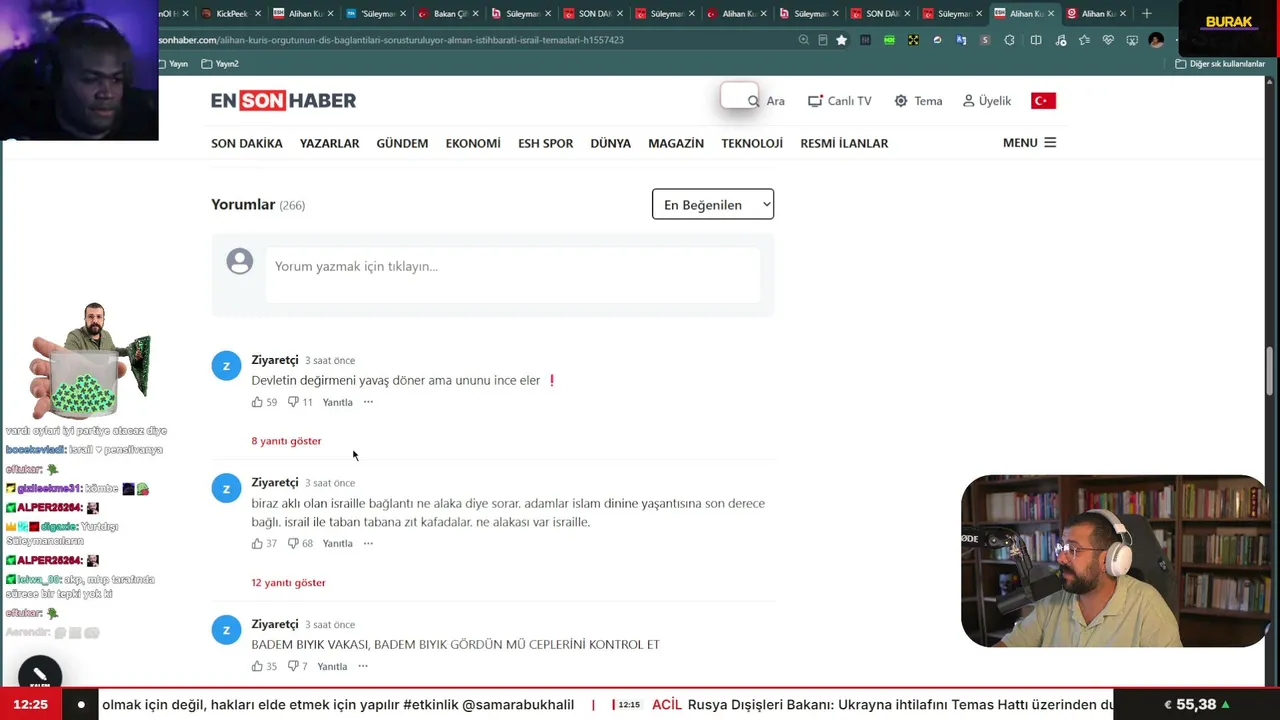Click the Ara search magnifier icon
The image size is (1280, 720).
[x=754, y=101]
